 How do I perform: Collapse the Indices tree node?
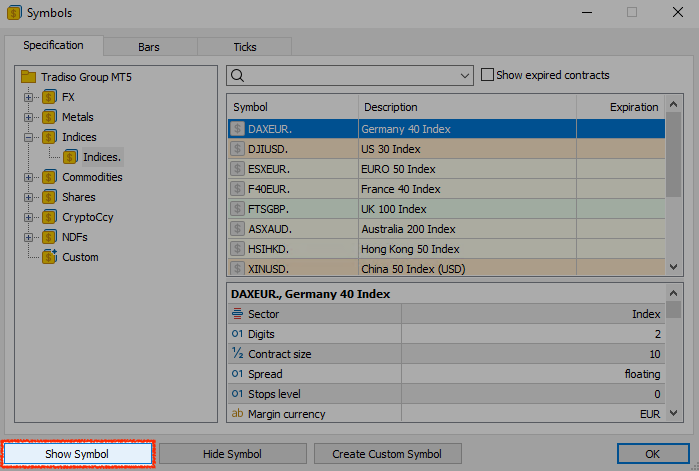coord(29,137)
